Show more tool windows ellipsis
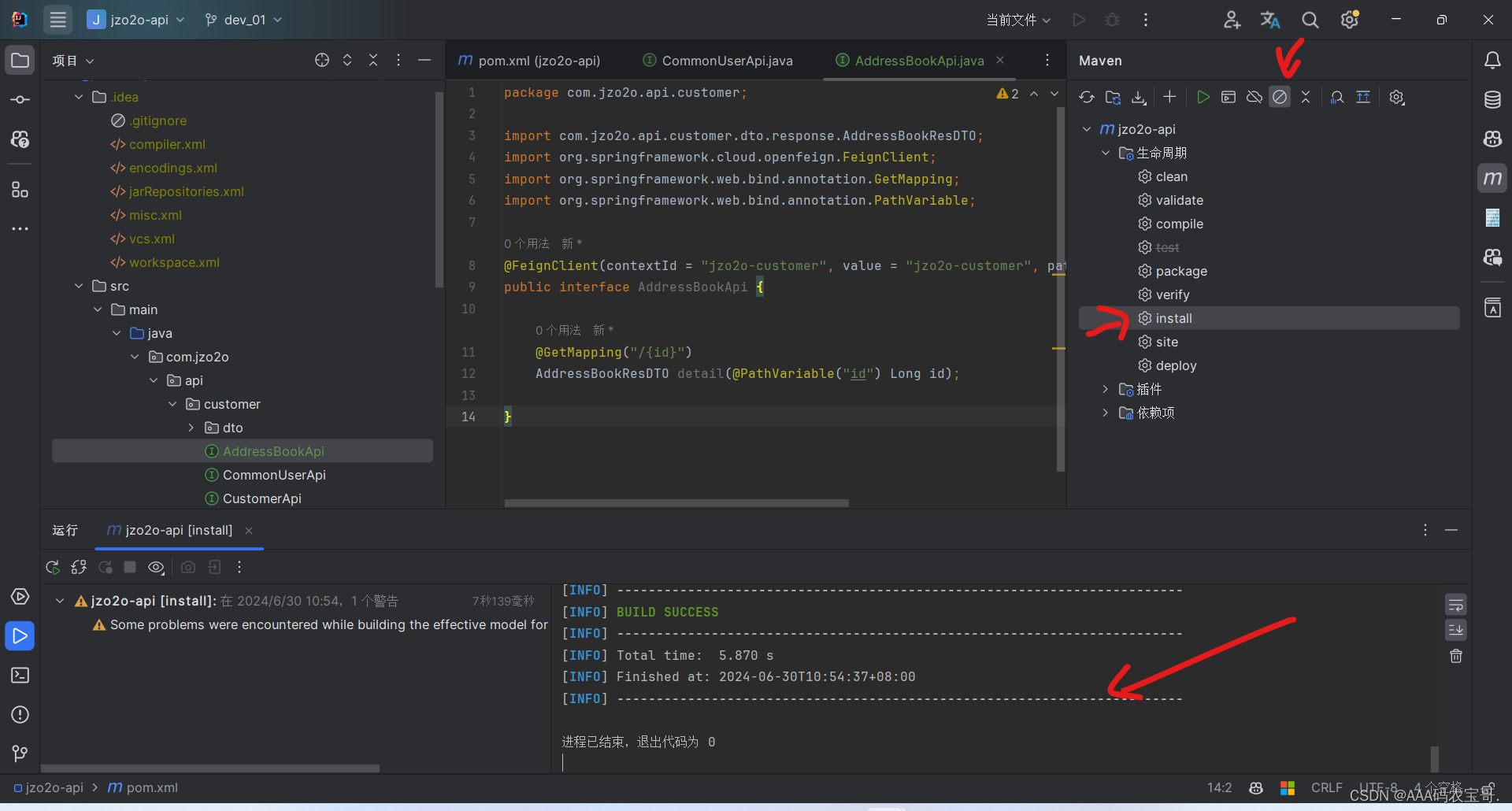The height and width of the screenshot is (811, 1512). [20, 229]
